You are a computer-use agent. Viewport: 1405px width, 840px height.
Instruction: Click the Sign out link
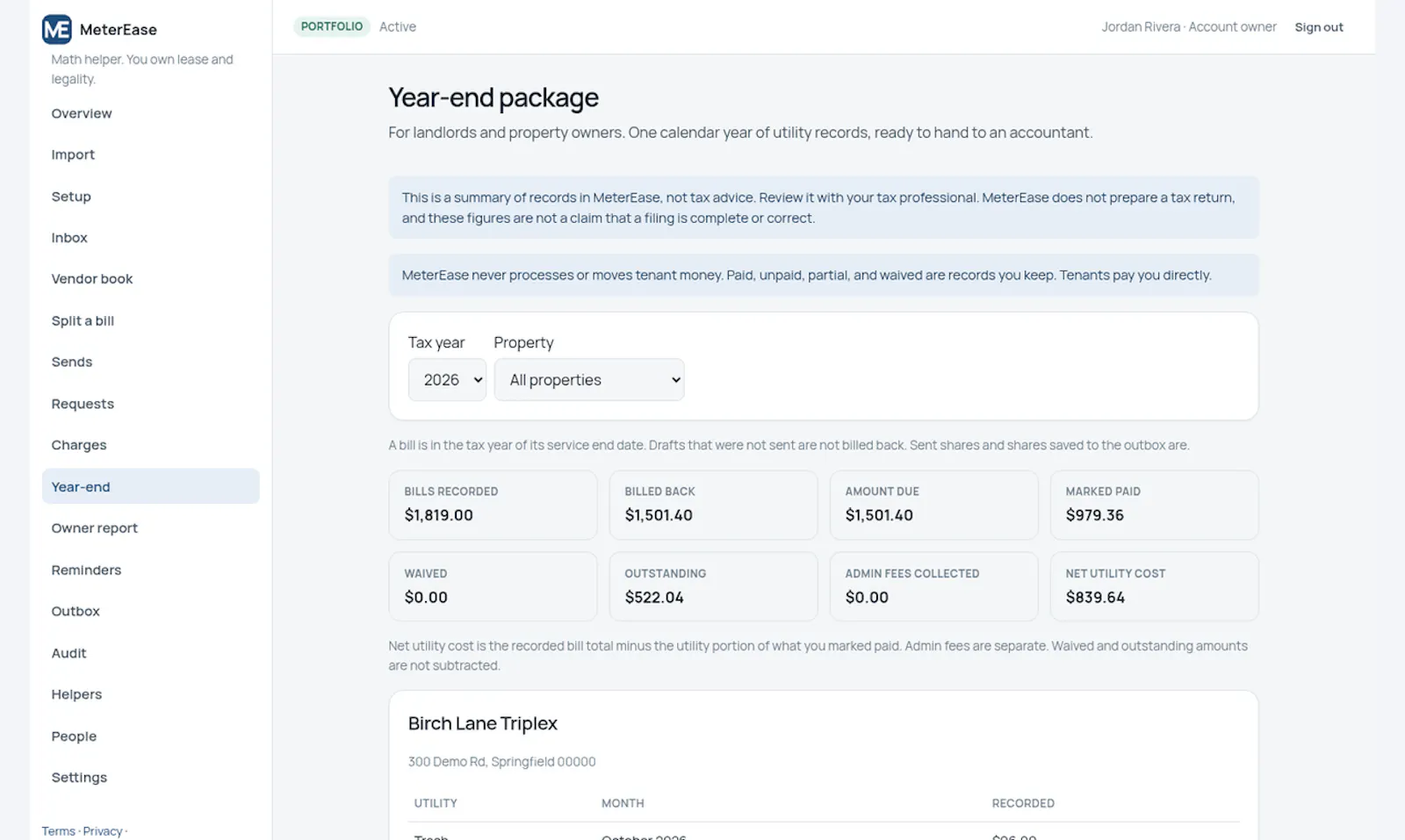(1319, 27)
